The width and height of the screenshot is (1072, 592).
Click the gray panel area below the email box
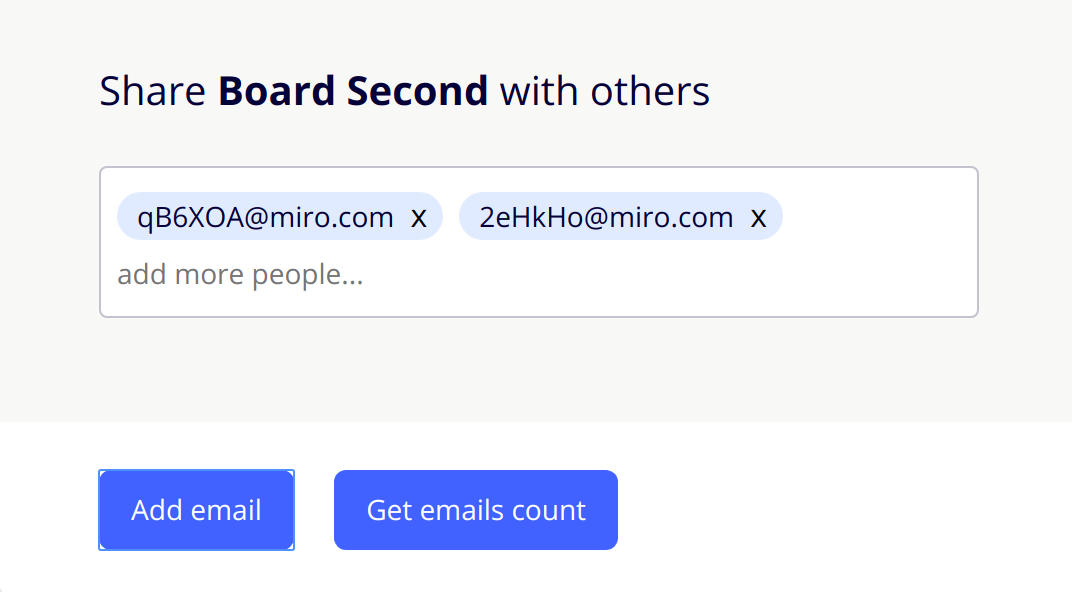click(x=538, y=370)
